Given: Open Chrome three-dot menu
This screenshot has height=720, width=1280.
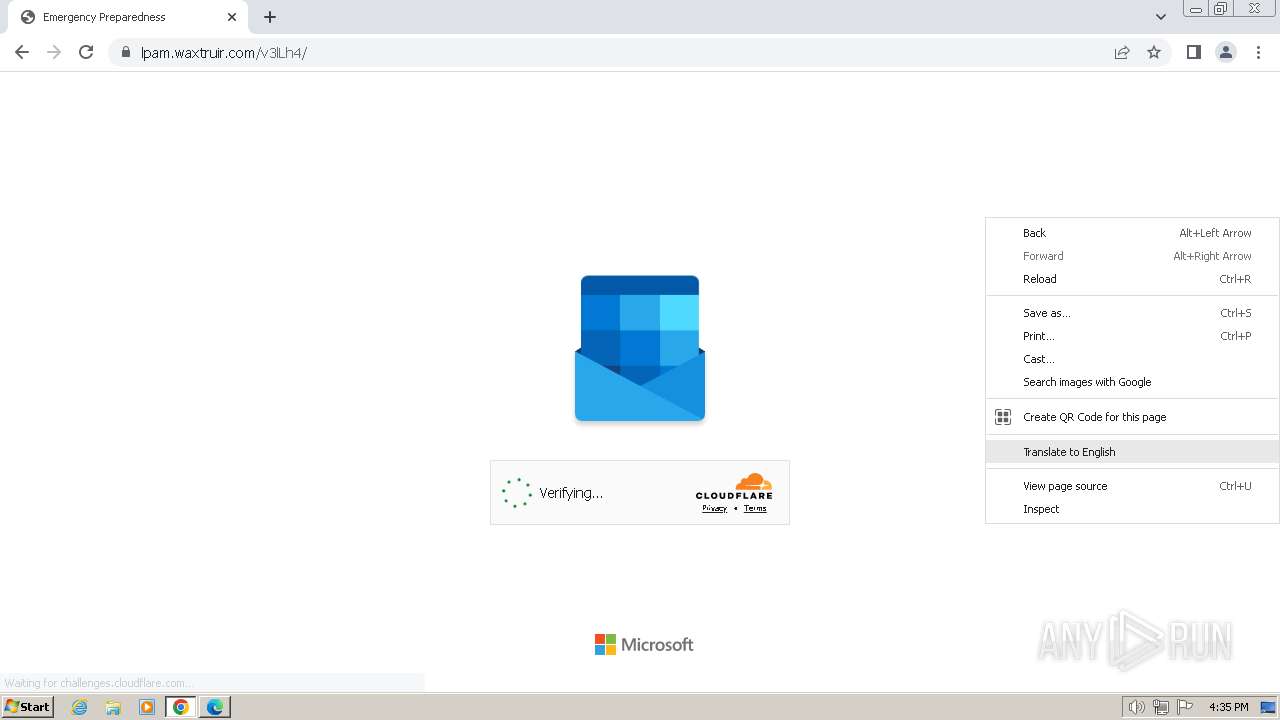Looking at the screenshot, I should [x=1259, y=52].
